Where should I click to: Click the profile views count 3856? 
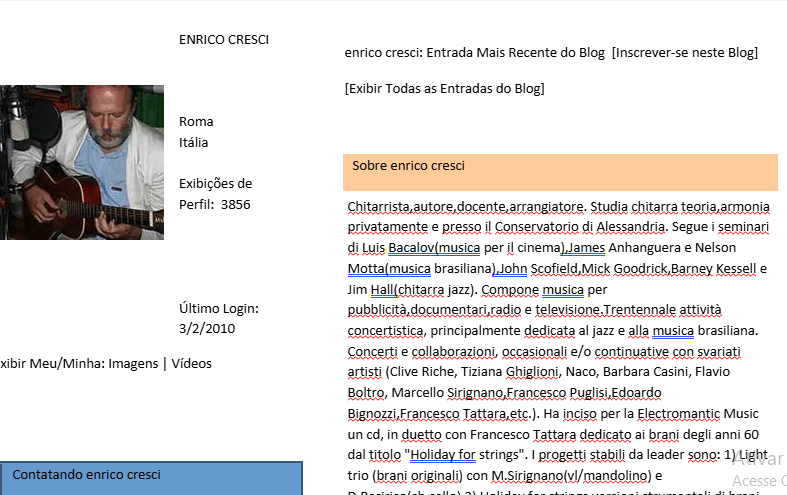tap(235, 205)
